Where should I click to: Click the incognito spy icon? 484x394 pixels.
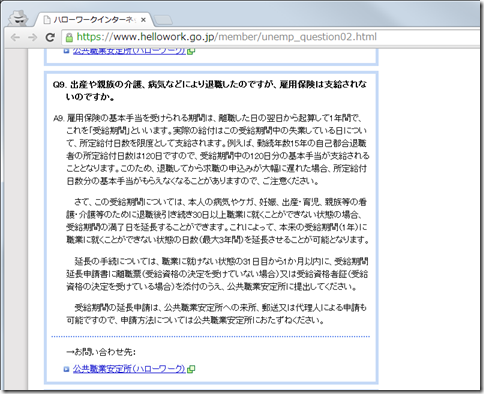[x=18, y=18]
